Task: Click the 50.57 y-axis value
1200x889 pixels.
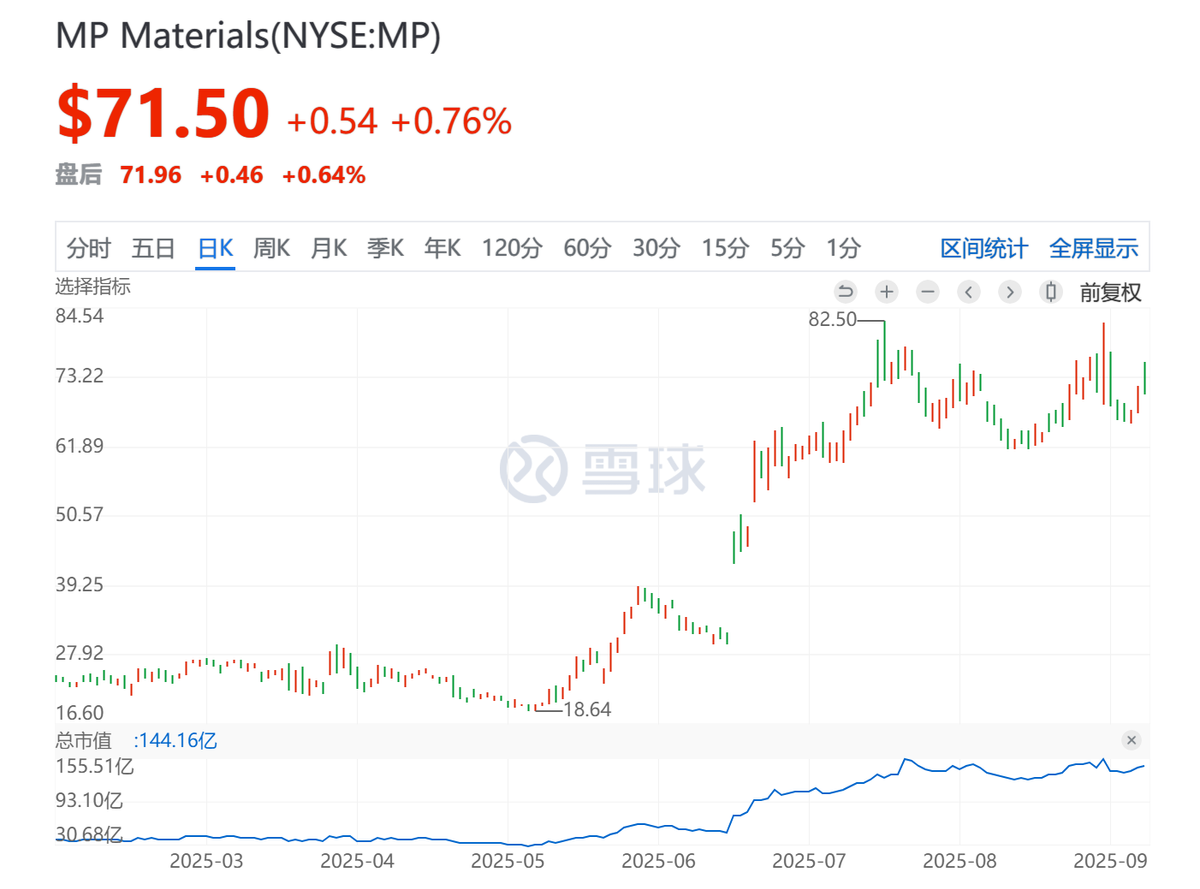Action: pyautogui.click(x=78, y=515)
